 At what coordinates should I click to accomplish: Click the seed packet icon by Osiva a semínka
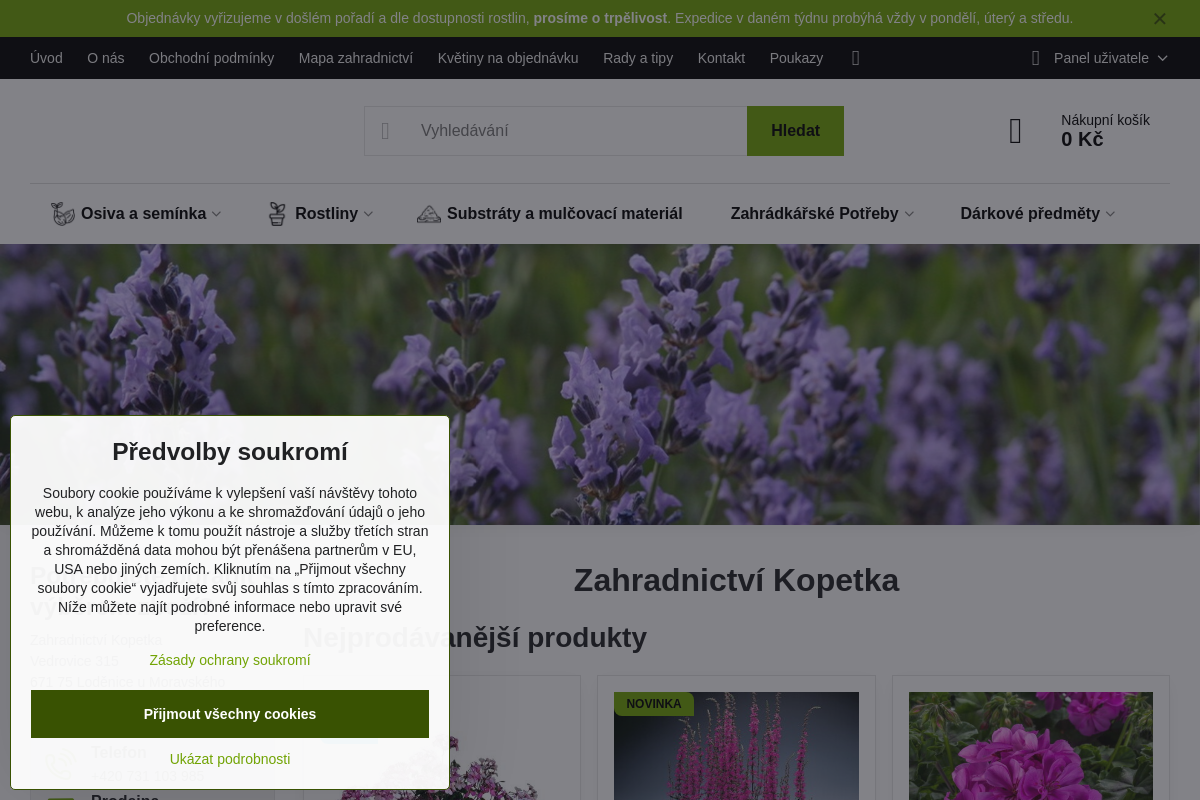coord(63,214)
